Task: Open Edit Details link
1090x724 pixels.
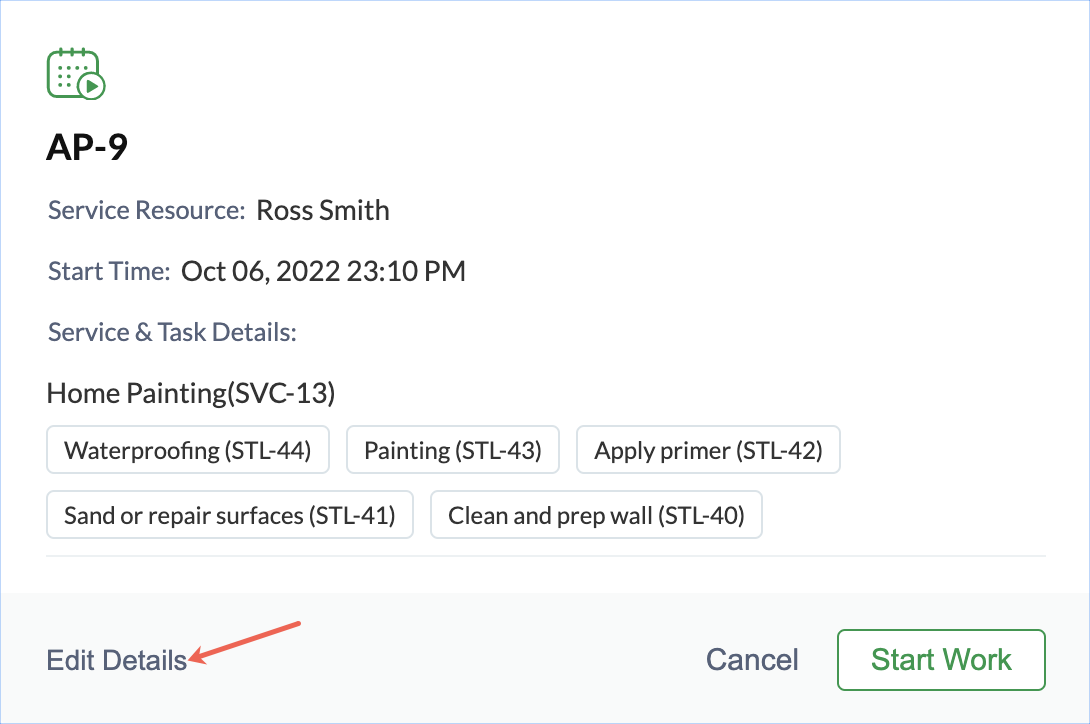Action: [117, 660]
